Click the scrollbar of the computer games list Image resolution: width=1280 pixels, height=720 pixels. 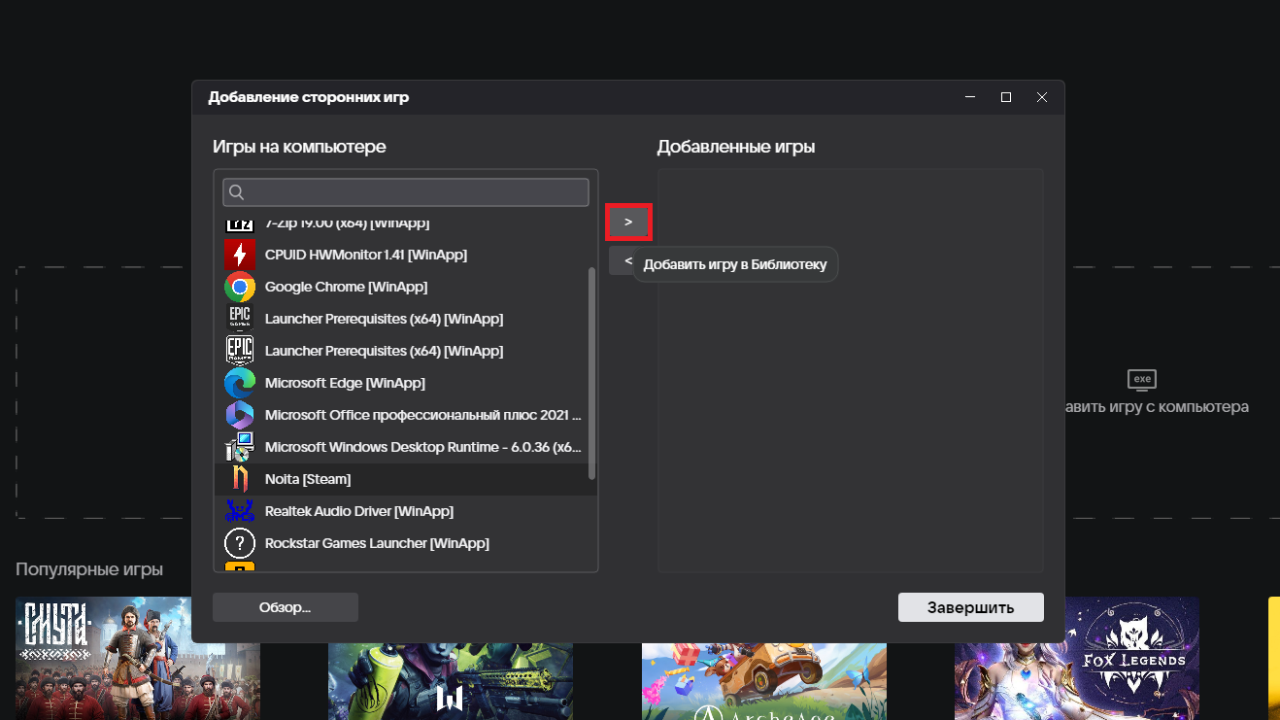click(x=592, y=372)
